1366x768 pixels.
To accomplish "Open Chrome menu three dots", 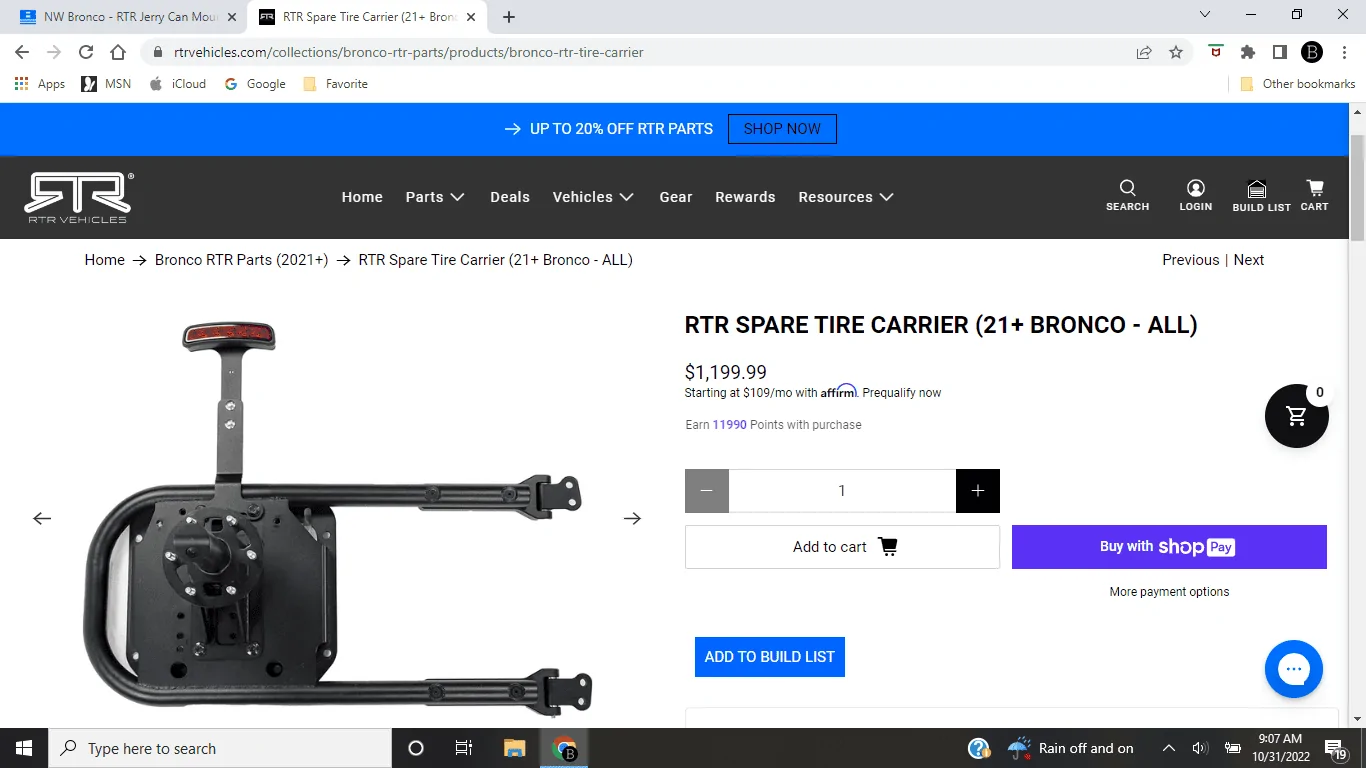I will pos(1343,52).
